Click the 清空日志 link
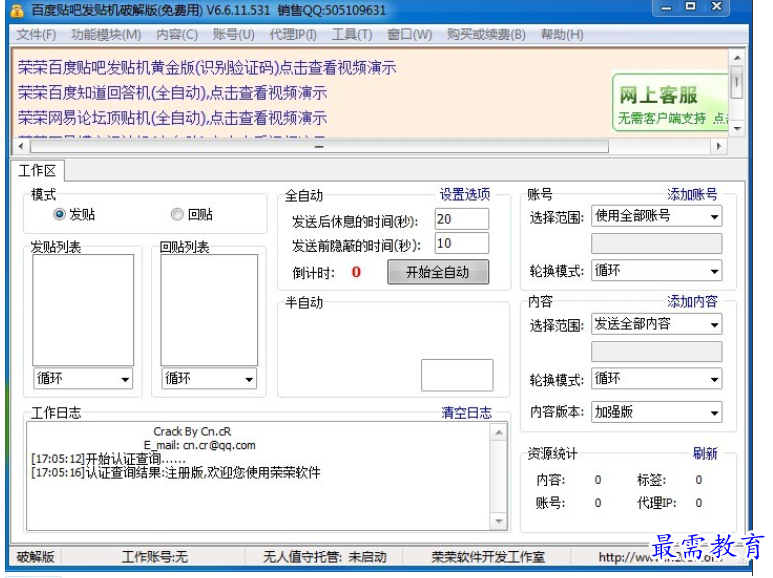 466,412
